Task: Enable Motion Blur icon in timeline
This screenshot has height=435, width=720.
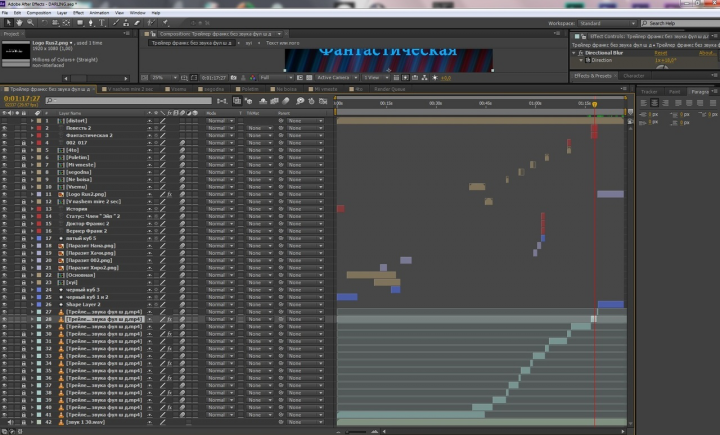Action: point(286,101)
